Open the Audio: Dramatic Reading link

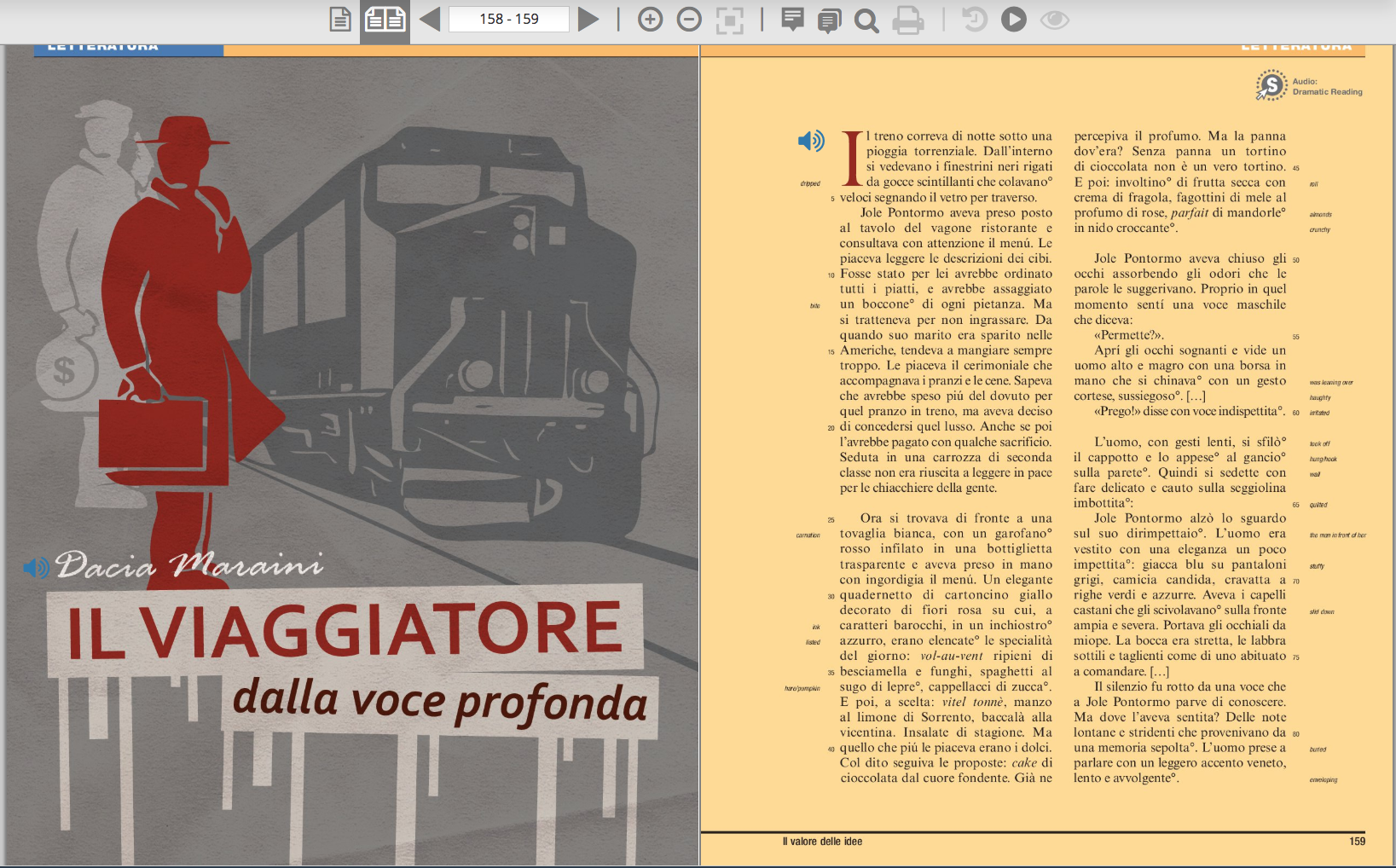1309,86
